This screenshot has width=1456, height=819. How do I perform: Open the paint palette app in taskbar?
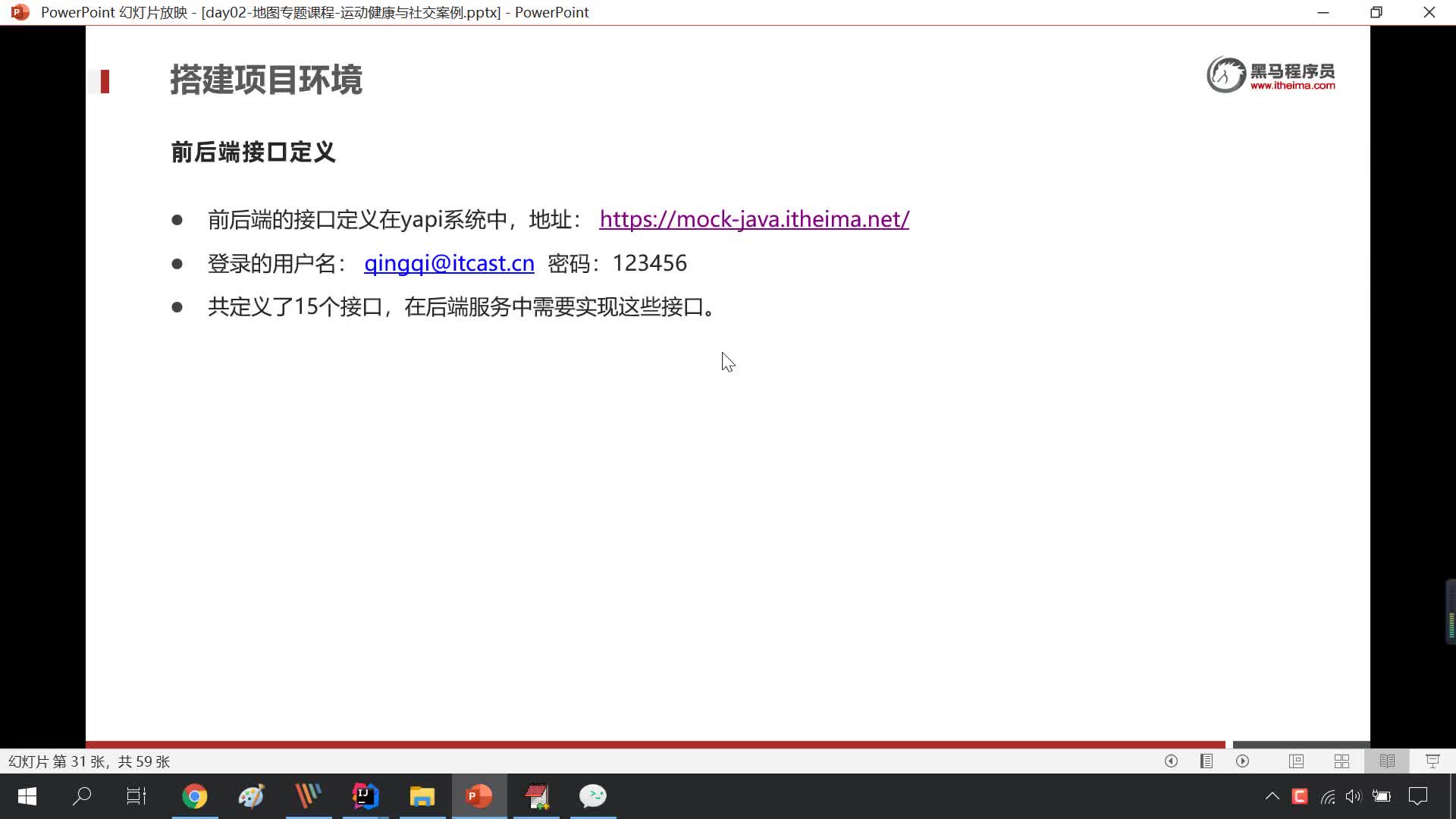click(x=252, y=796)
